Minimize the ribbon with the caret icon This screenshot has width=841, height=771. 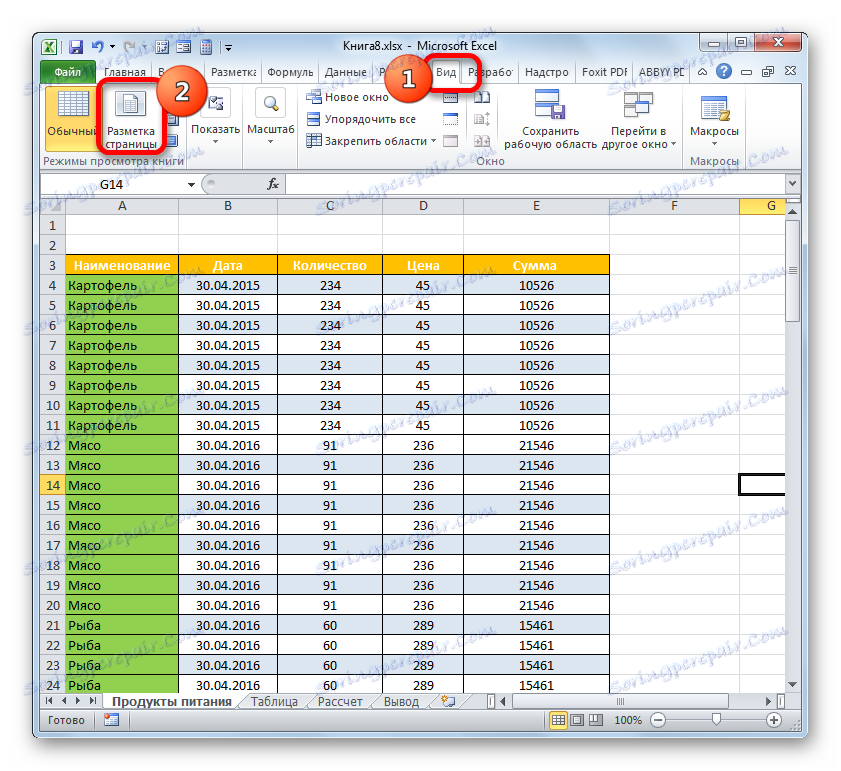(x=702, y=72)
